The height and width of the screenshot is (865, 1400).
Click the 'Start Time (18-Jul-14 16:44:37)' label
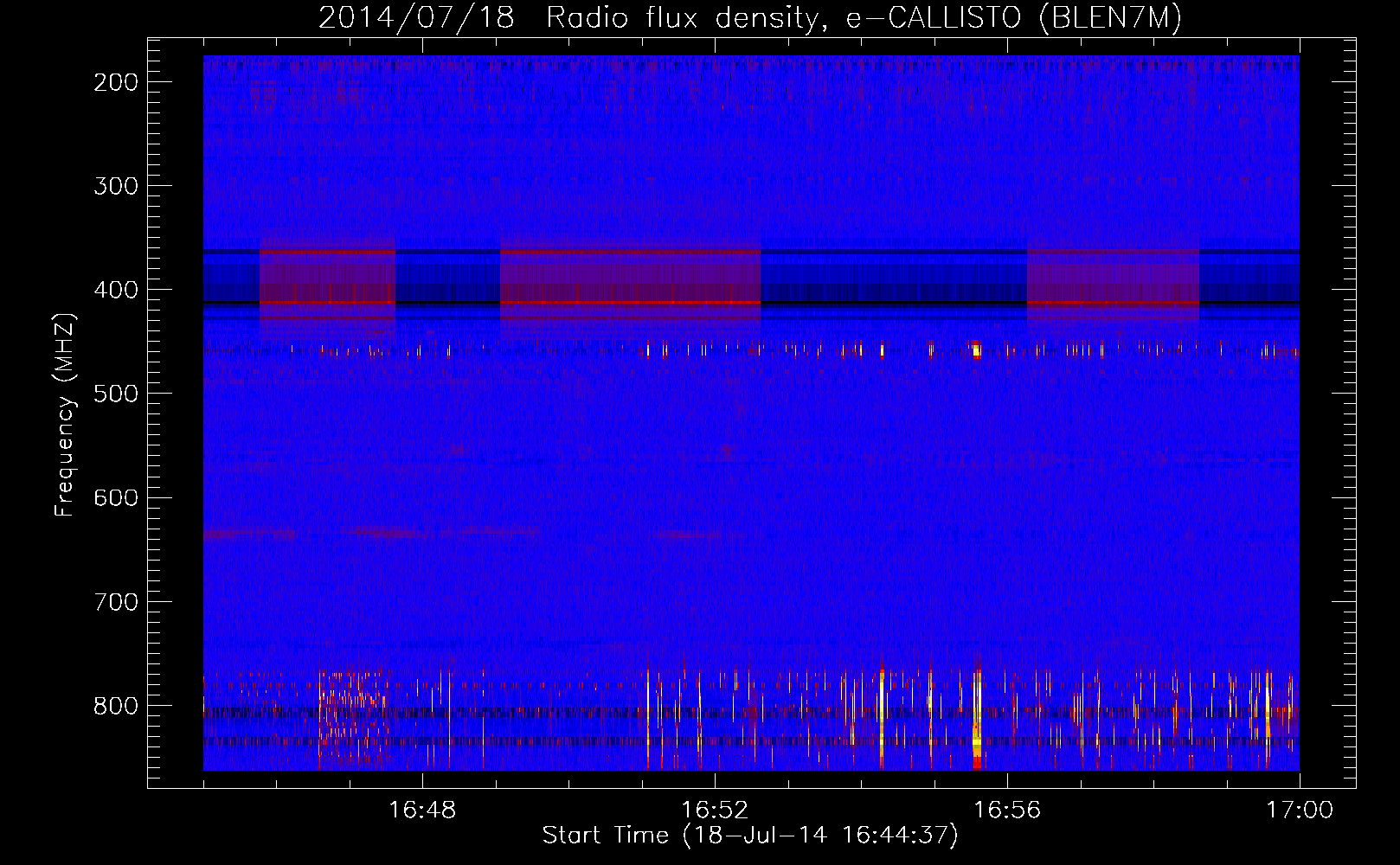coord(750,836)
